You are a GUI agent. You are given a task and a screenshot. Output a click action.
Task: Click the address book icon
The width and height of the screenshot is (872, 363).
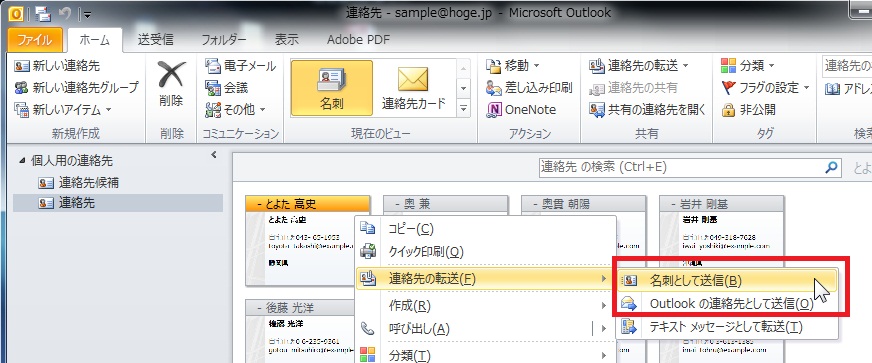(832, 88)
